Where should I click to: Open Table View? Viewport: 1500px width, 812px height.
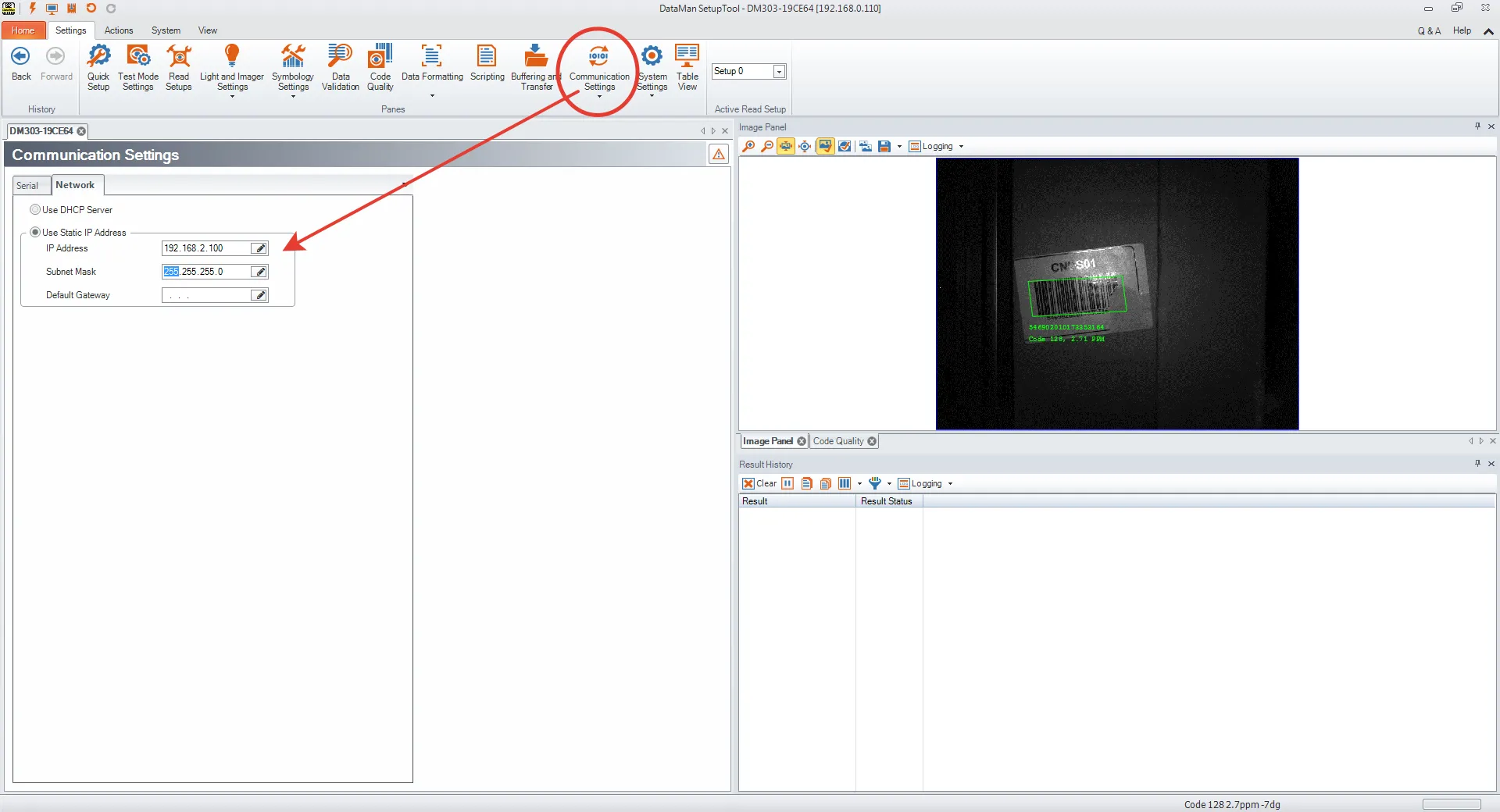687,66
